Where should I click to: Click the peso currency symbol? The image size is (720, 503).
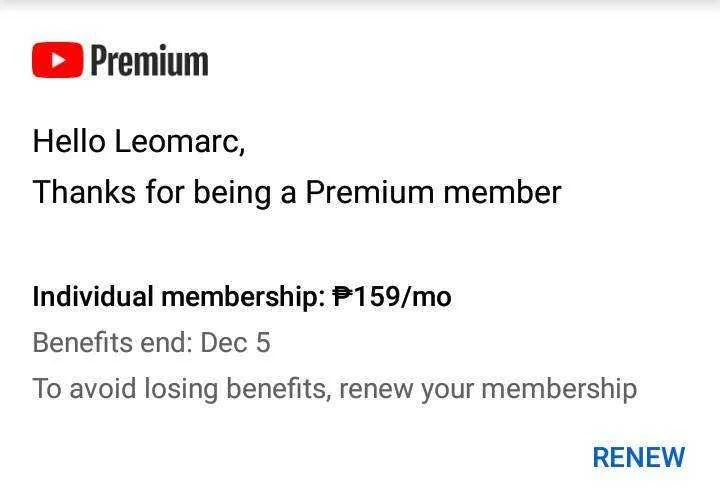tap(343, 296)
